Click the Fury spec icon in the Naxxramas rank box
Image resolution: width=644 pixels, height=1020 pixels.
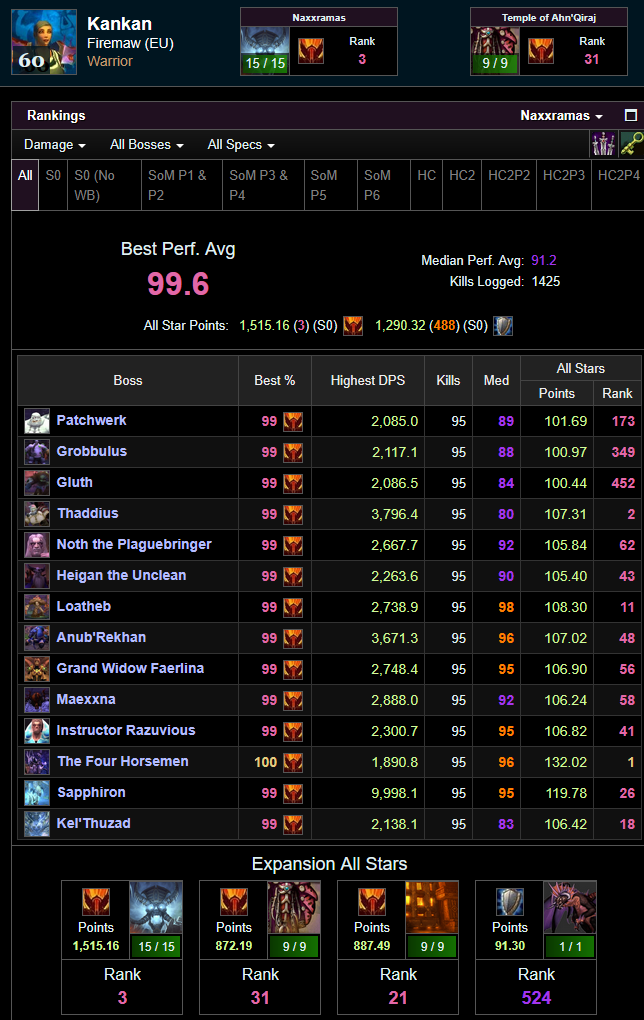pos(311,51)
